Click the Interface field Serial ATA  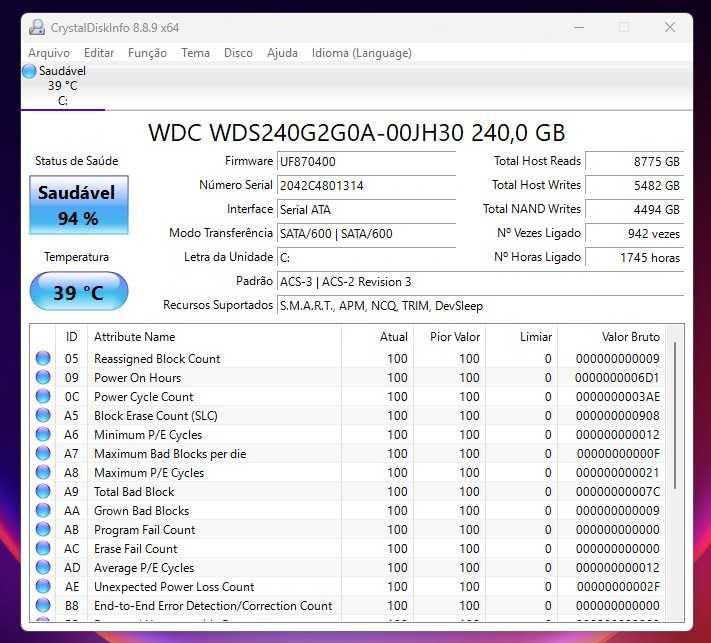(x=366, y=209)
